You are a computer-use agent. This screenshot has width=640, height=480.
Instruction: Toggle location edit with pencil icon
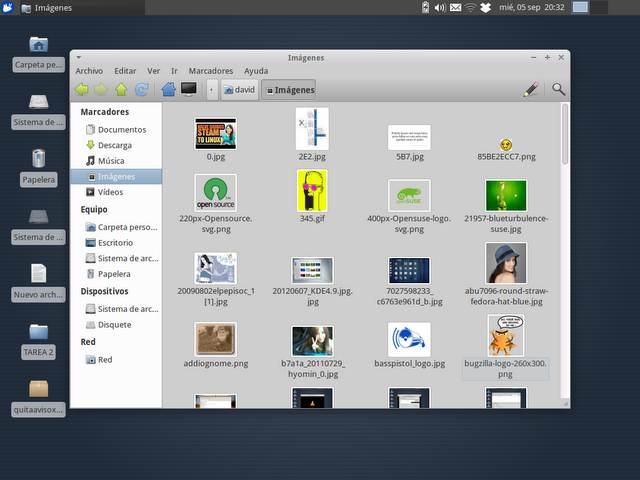click(x=531, y=89)
